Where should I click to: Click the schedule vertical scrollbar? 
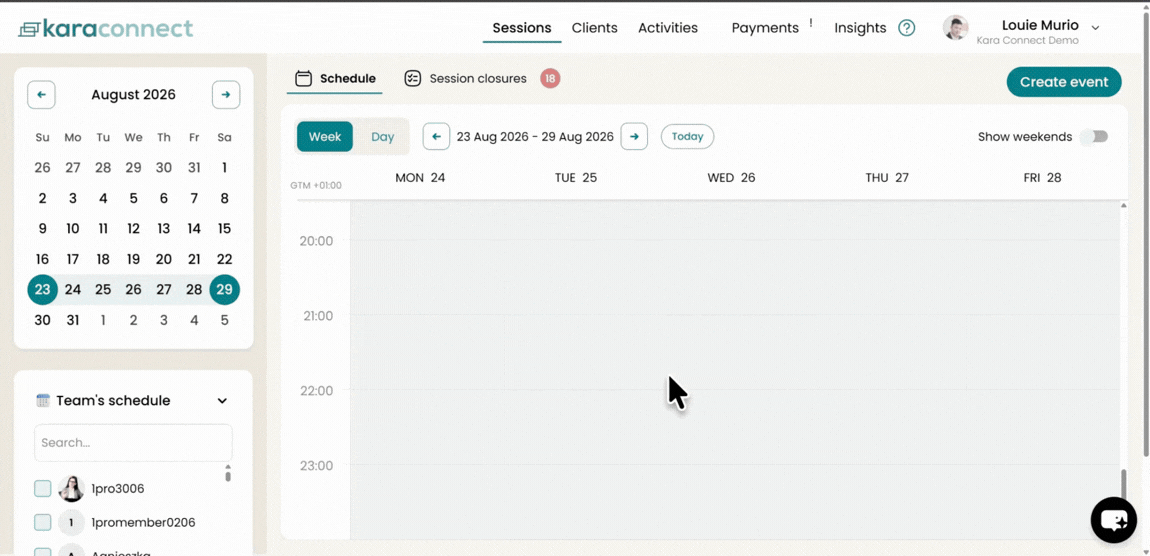pos(1124,486)
